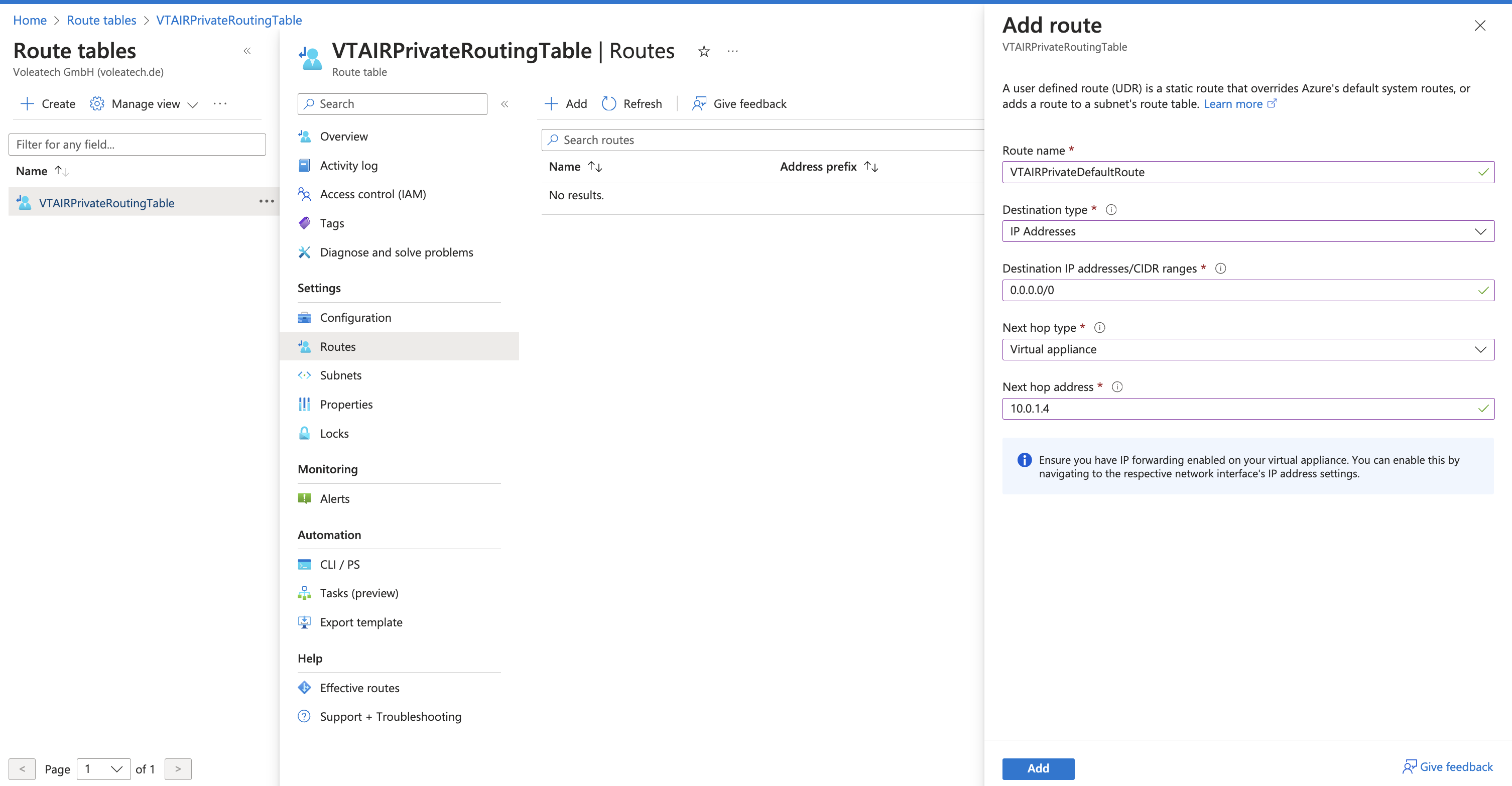Image resolution: width=1512 pixels, height=786 pixels.
Task: Open the page number dropdown
Action: [x=103, y=769]
